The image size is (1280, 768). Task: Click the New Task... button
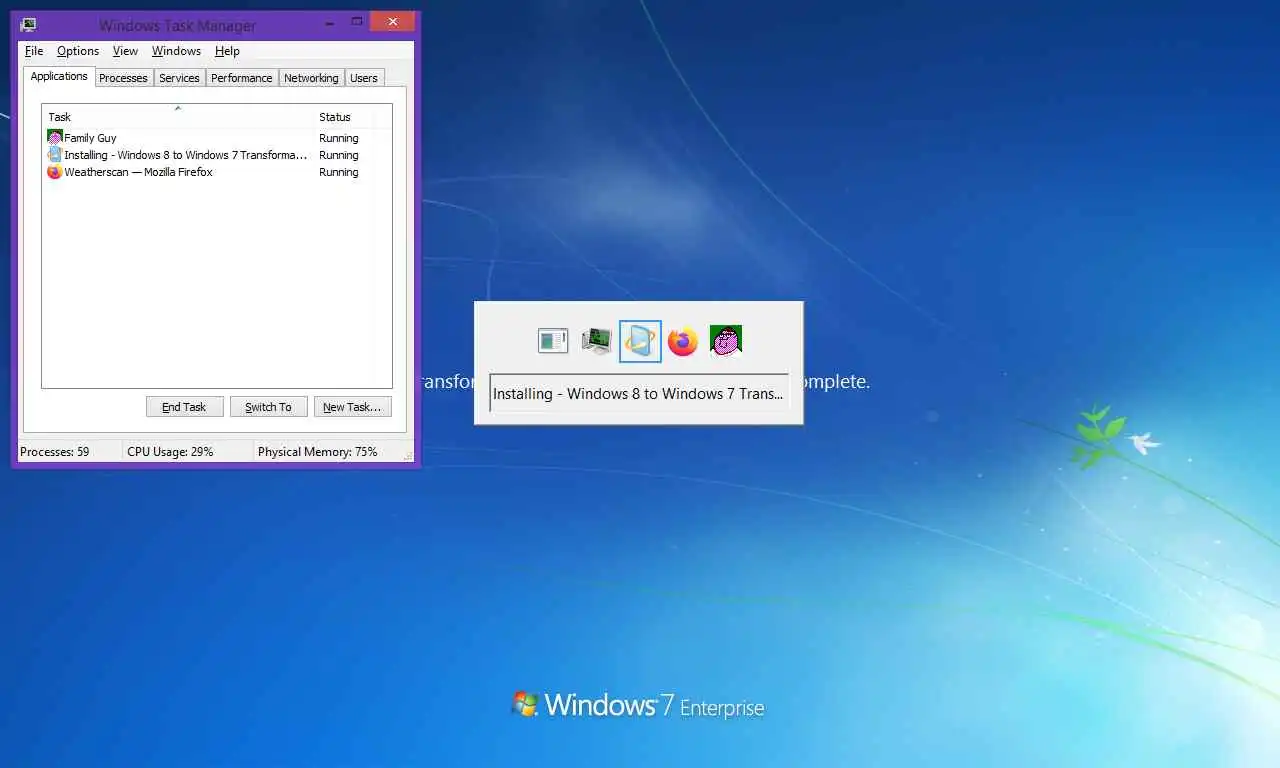(x=352, y=407)
